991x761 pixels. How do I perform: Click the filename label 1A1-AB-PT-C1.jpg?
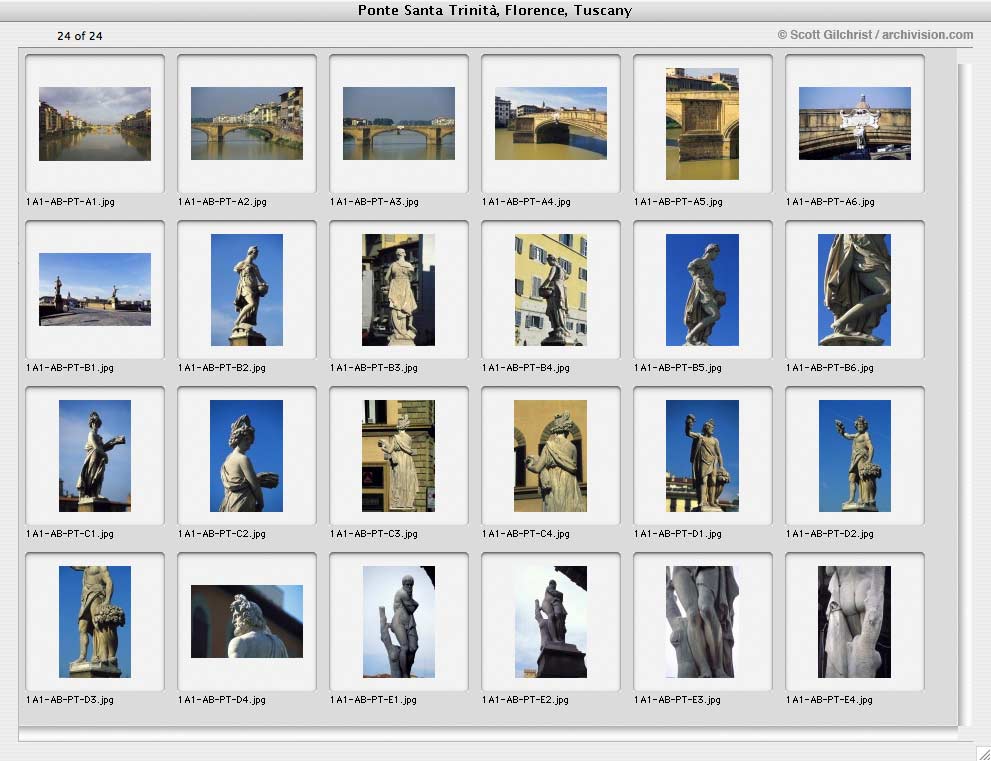click(70, 533)
